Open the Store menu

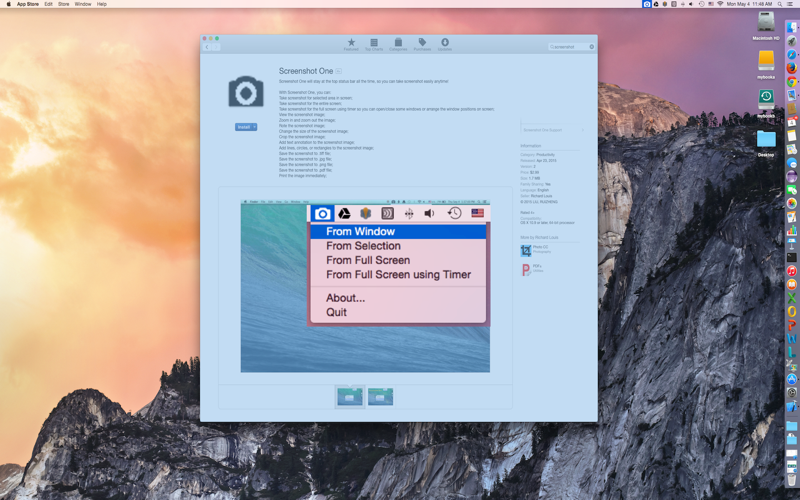pyautogui.click(x=64, y=4)
